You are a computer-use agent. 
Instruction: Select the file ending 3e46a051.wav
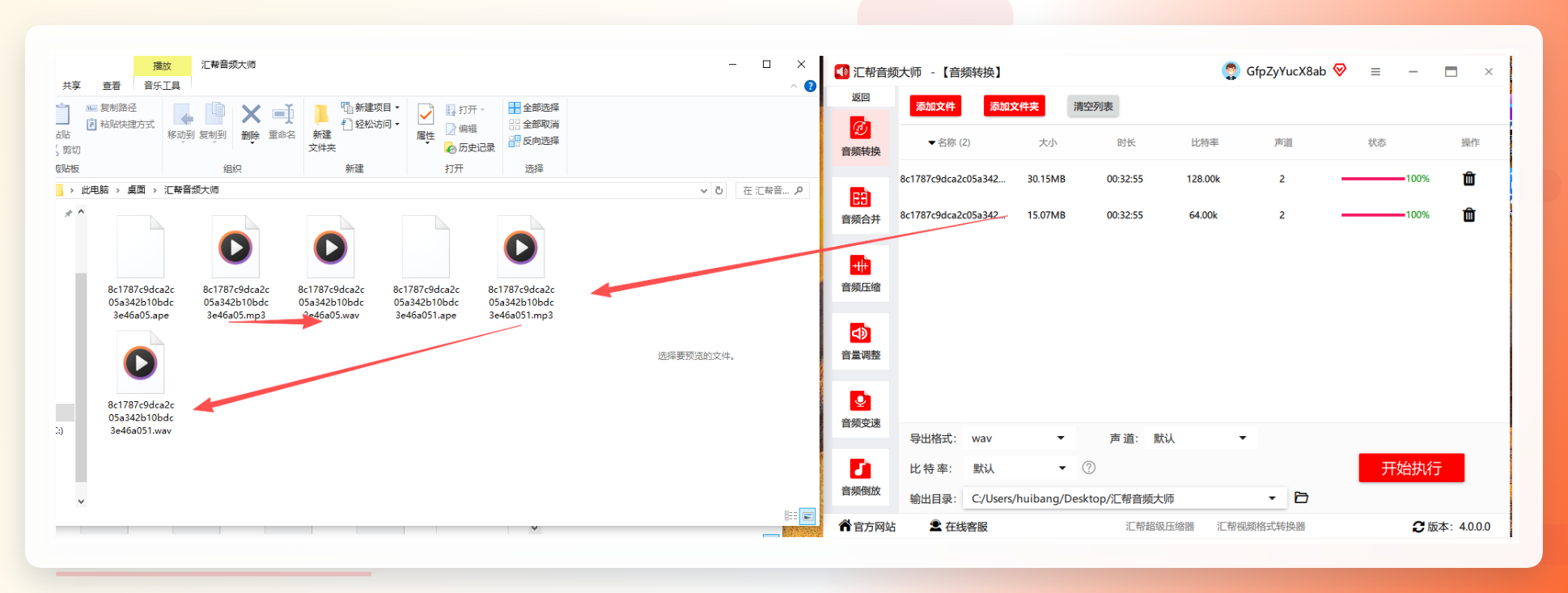point(141,383)
